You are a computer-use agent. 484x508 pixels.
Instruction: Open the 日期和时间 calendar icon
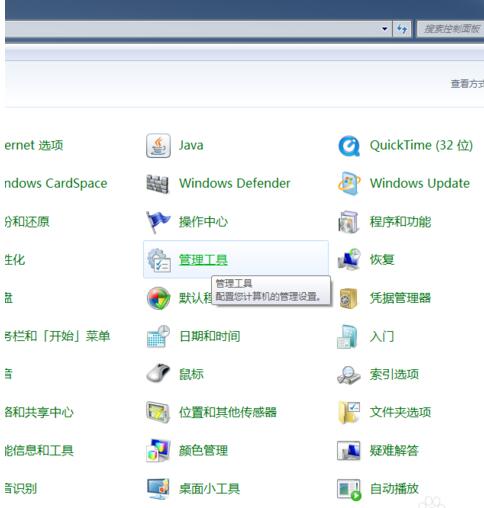158,336
